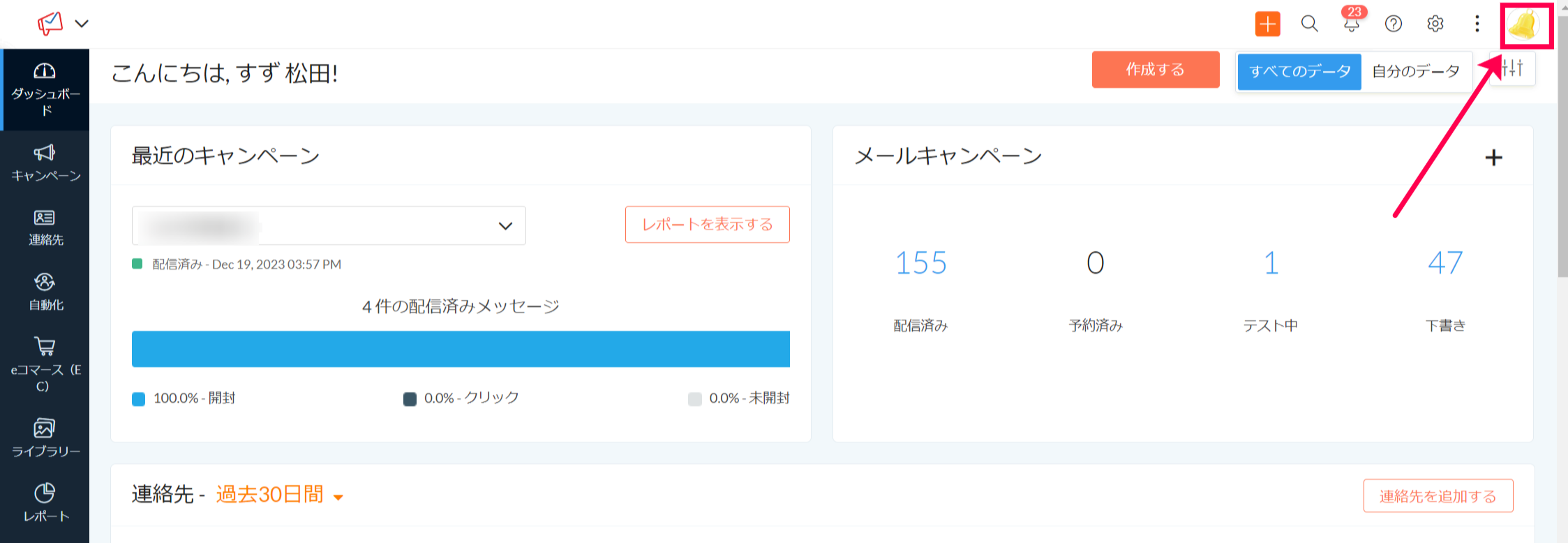This screenshot has width=1568, height=543.
Task: Add new email campaign with plus icon
Action: coord(1493,158)
